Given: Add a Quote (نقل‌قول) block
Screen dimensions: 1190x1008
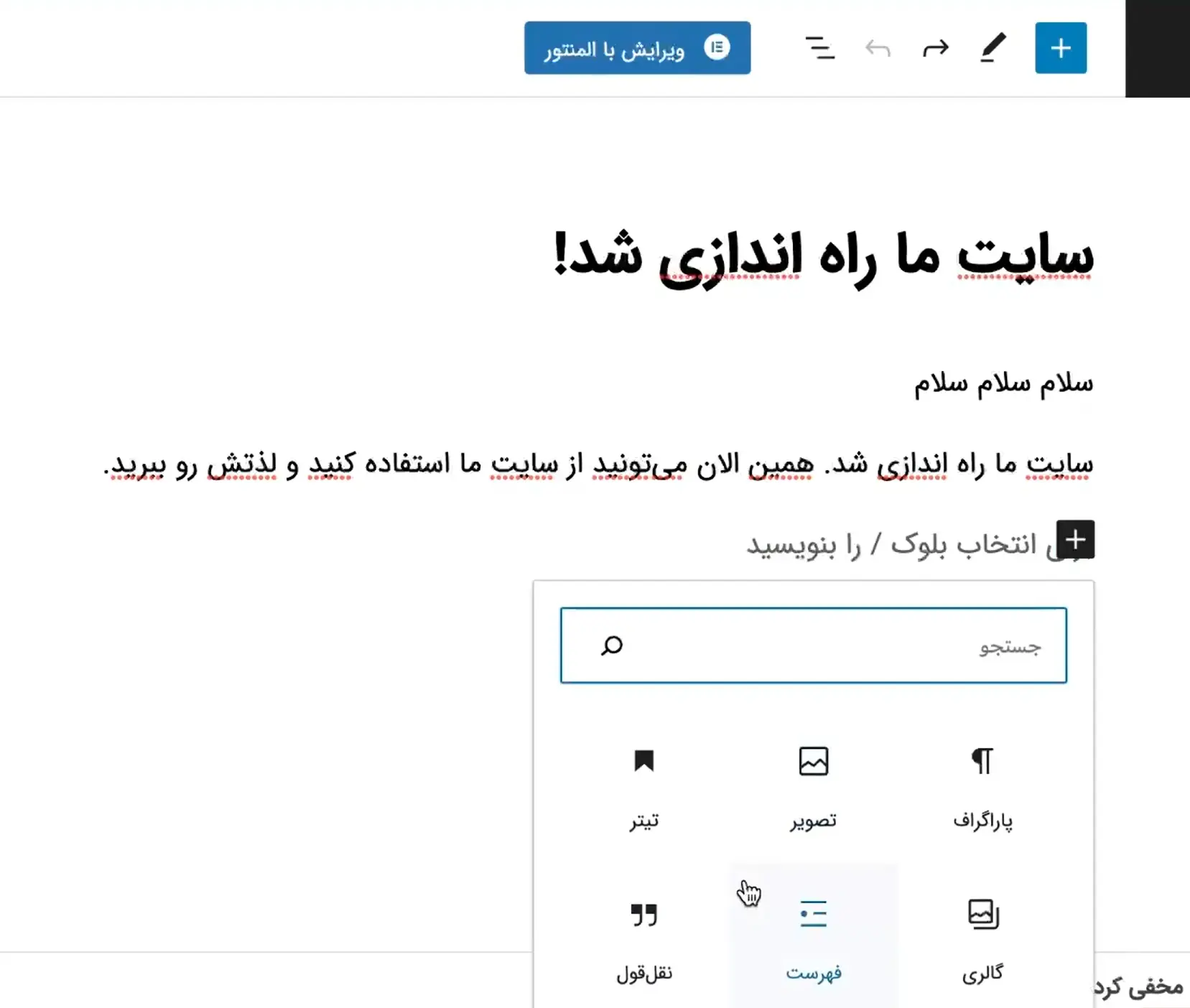Looking at the screenshot, I should 644,941.
